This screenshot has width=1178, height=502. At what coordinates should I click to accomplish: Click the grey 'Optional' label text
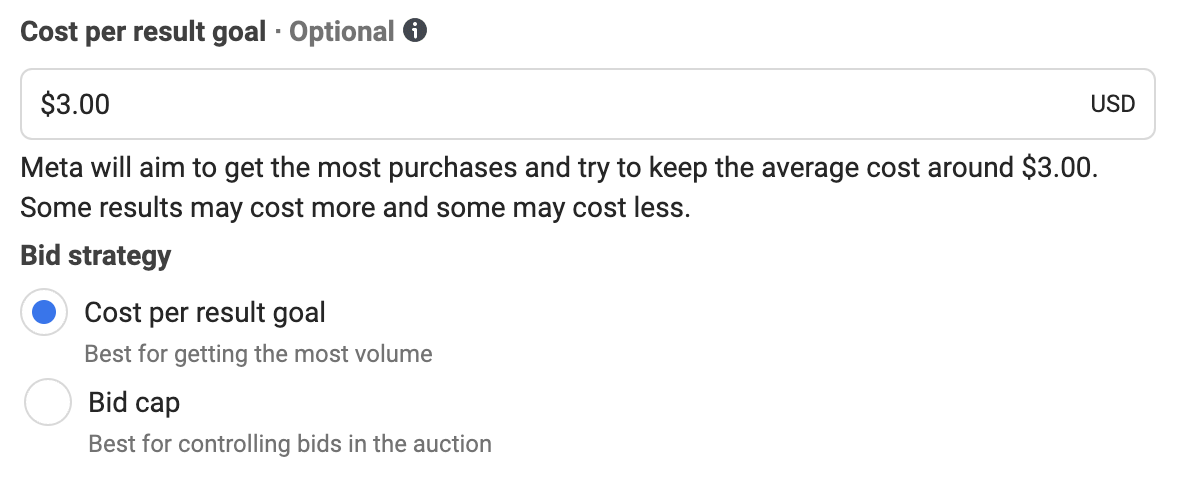pyautogui.click(x=342, y=32)
